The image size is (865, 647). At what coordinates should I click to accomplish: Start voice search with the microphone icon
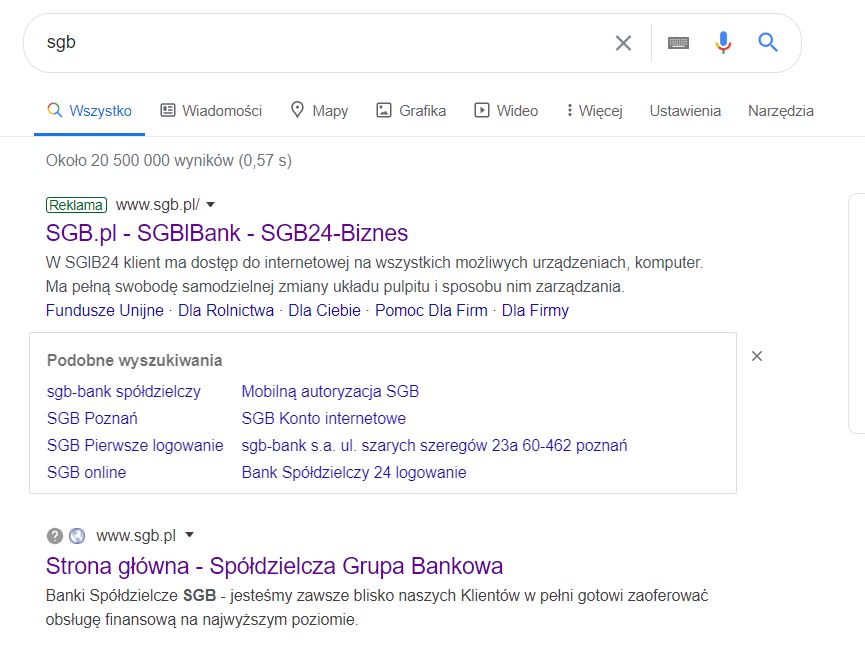click(x=723, y=42)
